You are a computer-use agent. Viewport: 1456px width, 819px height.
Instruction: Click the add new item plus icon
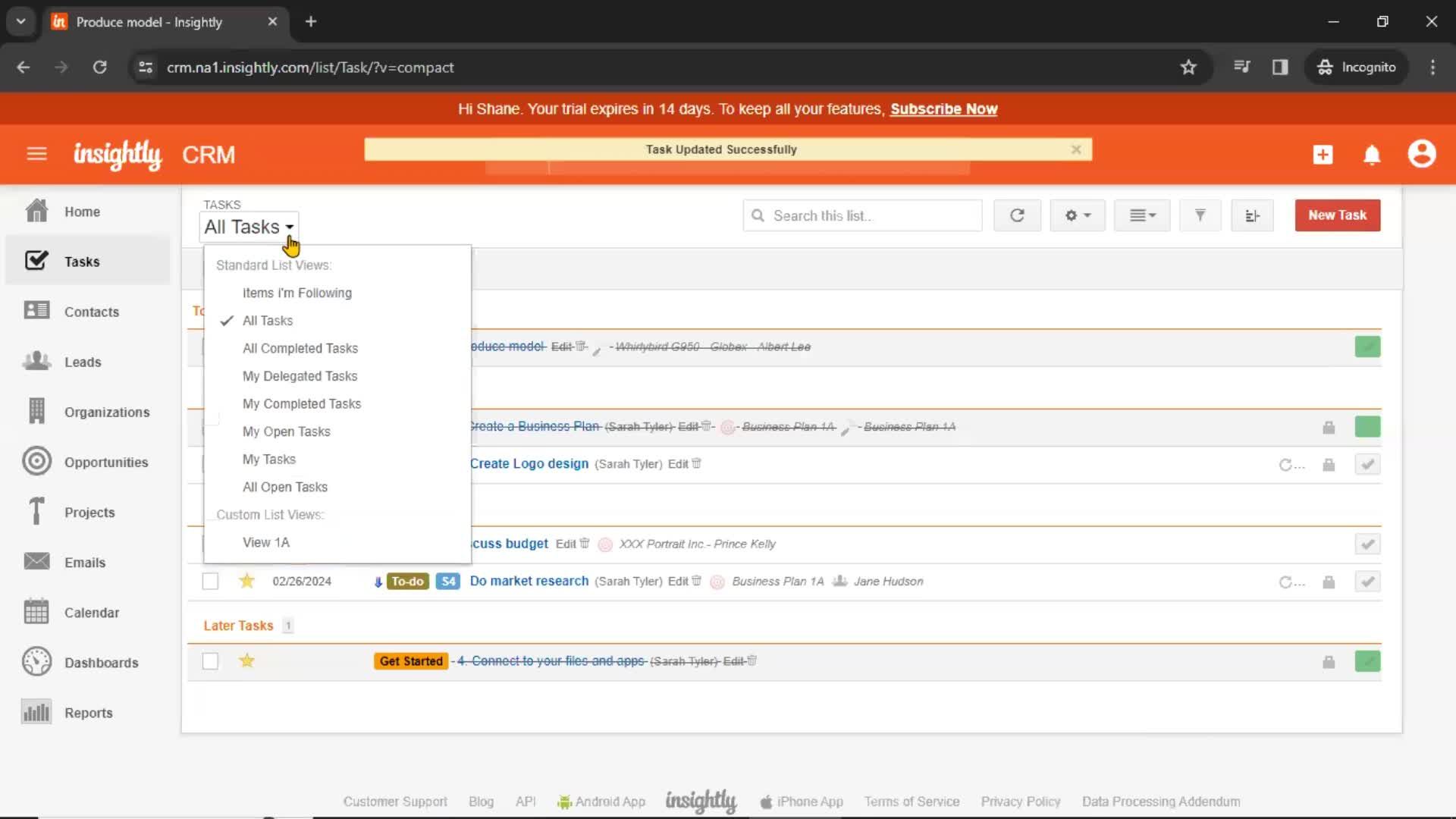click(1322, 154)
